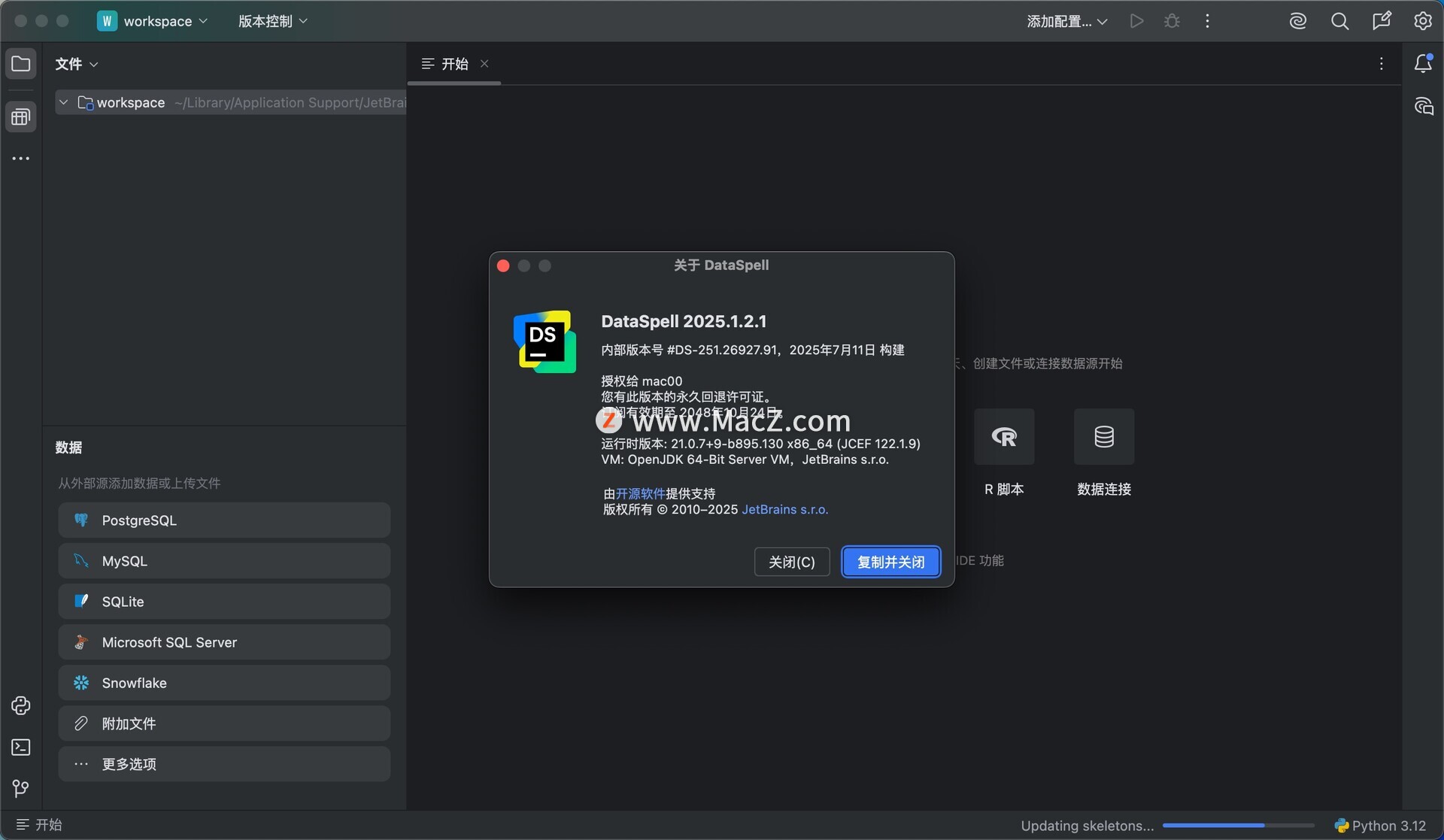The image size is (1444, 840).
Task: Click the database connection icon tile
Action: coord(1104,437)
